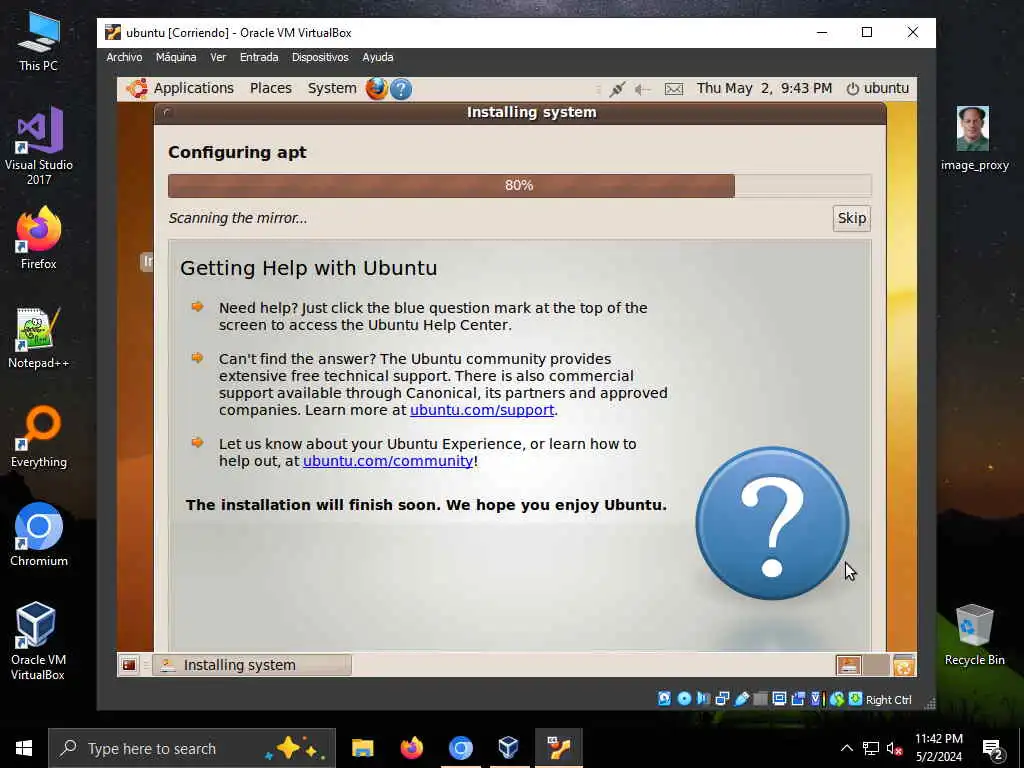The image size is (1024, 768).
Task: Open the clock showing Thu May 2, 9:43 PM
Action: tap(764, 88)
